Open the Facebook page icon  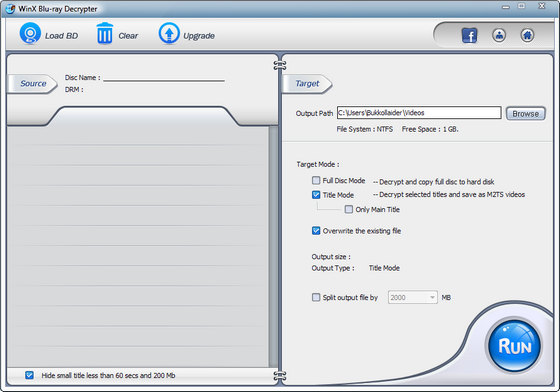469,35
